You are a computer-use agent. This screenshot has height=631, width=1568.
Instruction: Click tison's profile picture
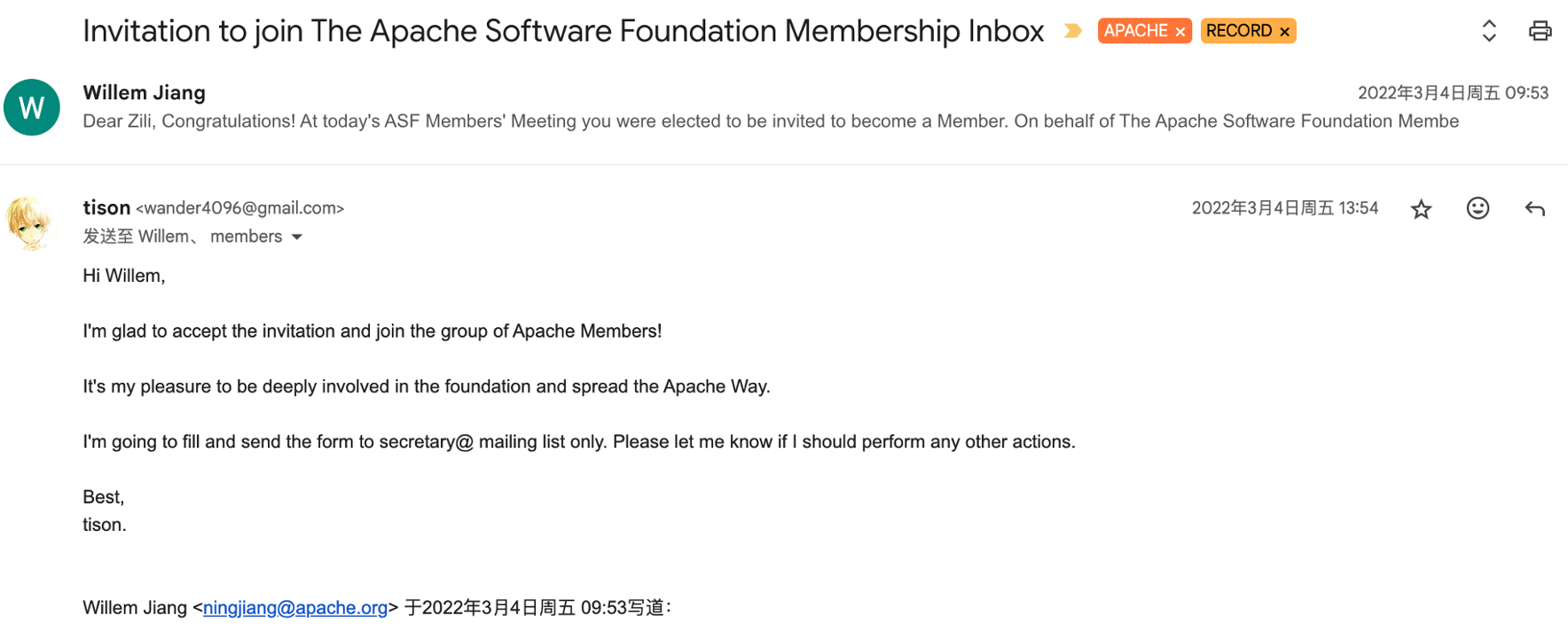pyautogui.click(x=29, y=222)
